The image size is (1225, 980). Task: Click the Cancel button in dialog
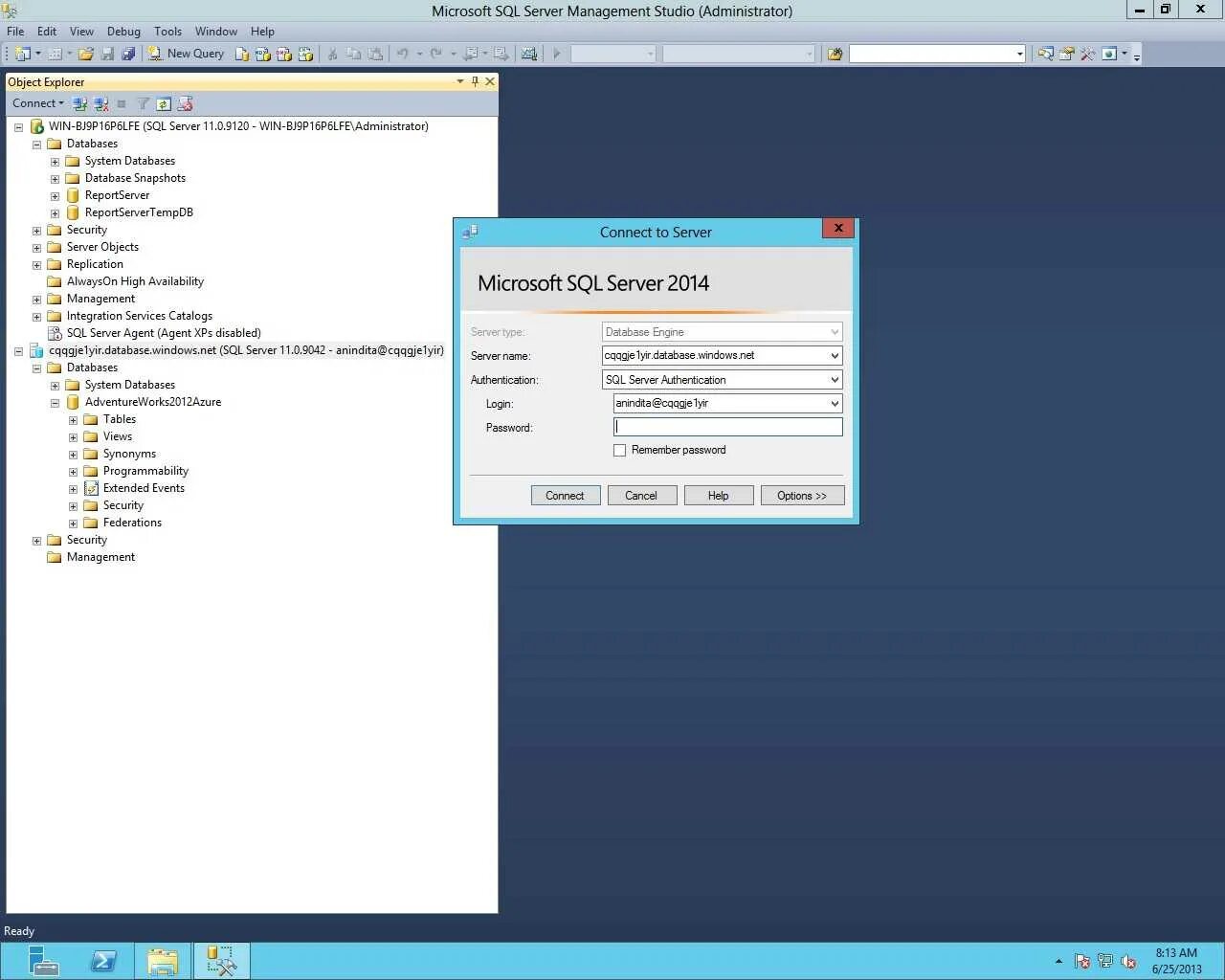tap(641, 496)
